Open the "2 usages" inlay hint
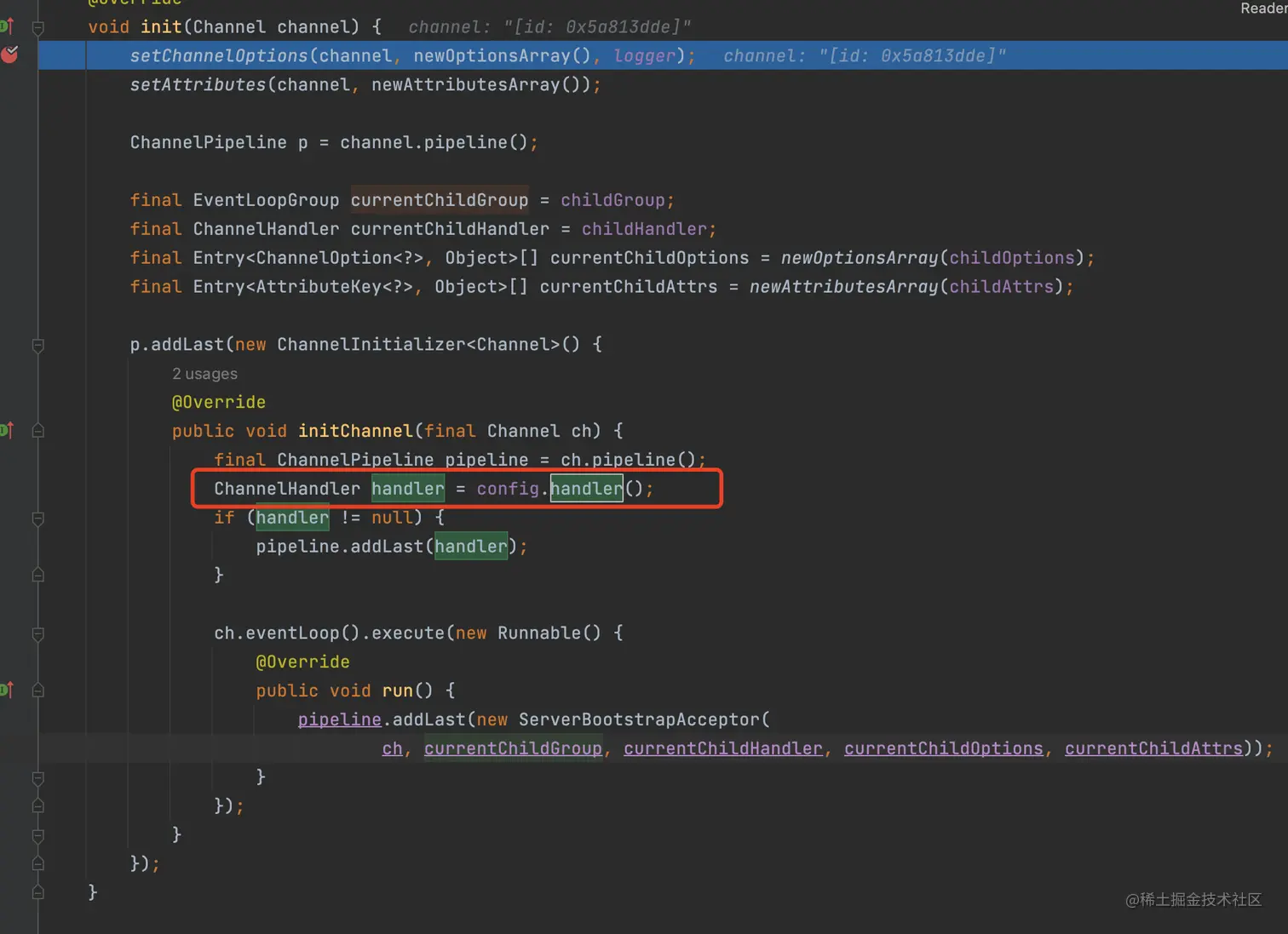The height and width of the screenshot is (934, 1288). [x=204, y=374]
